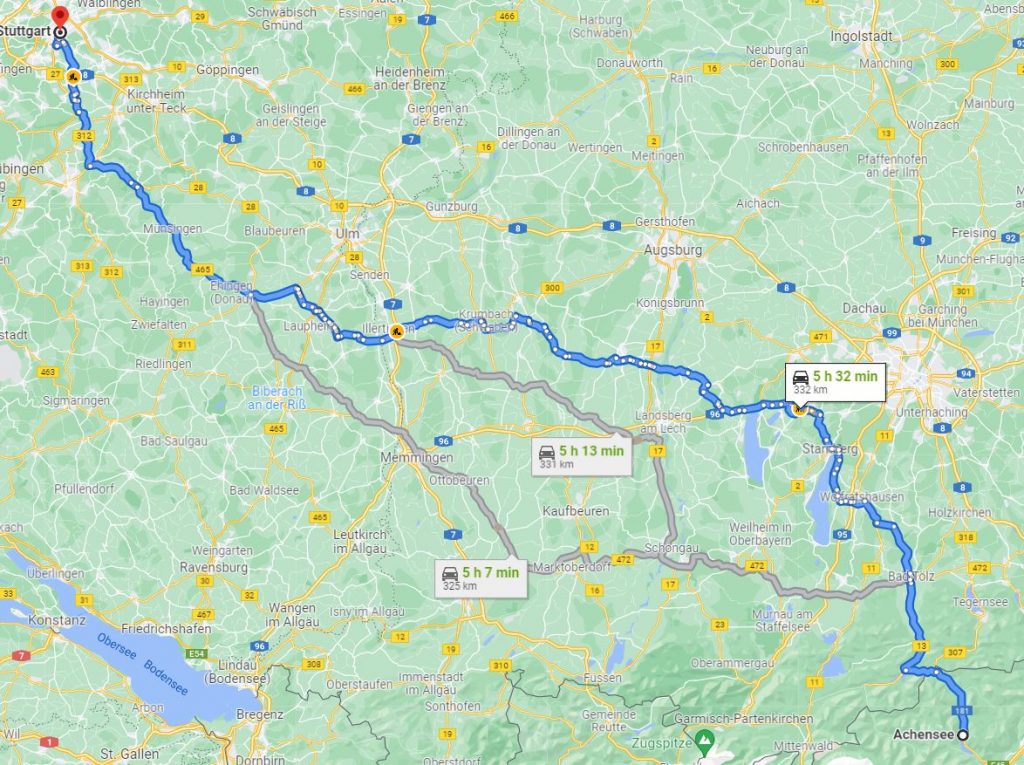1024x765 pixels.
Task: Click the car icon in 5 h 32 min label
Action: [801, 377]
